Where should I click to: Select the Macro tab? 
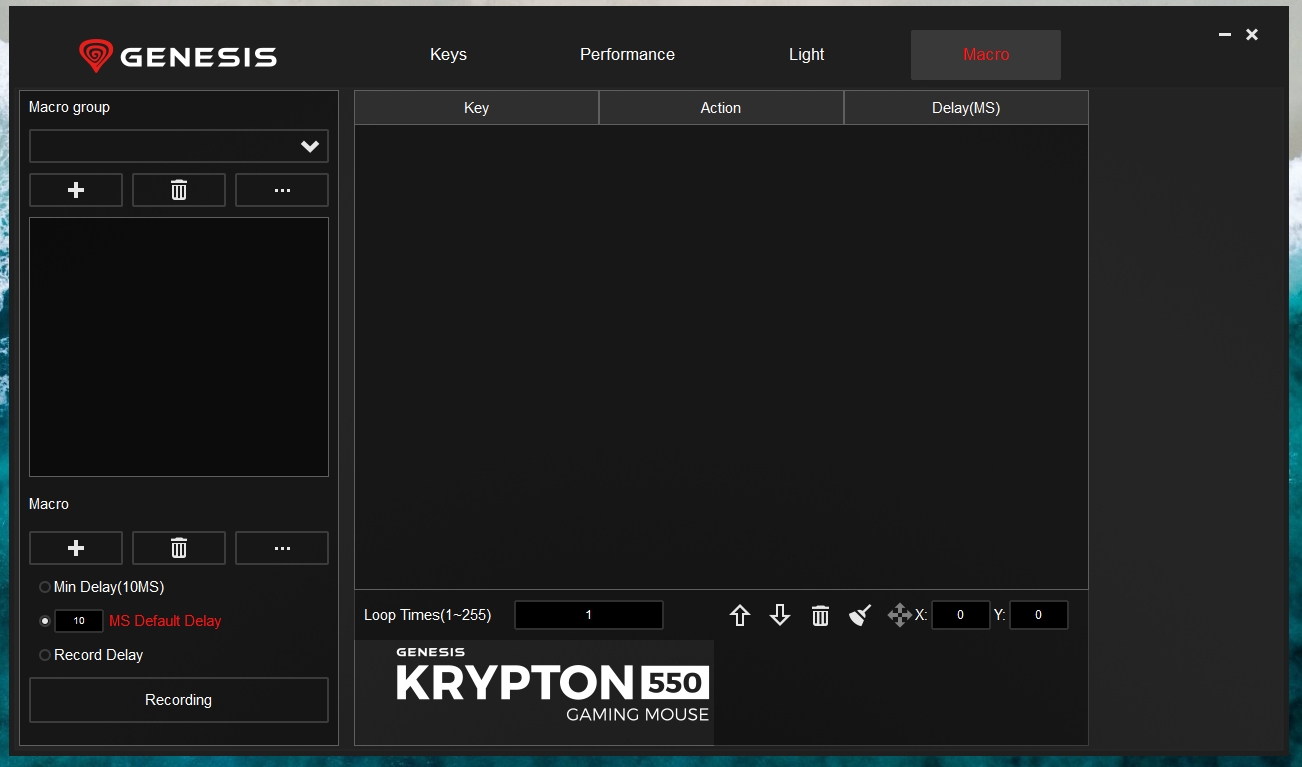point(986,55)
